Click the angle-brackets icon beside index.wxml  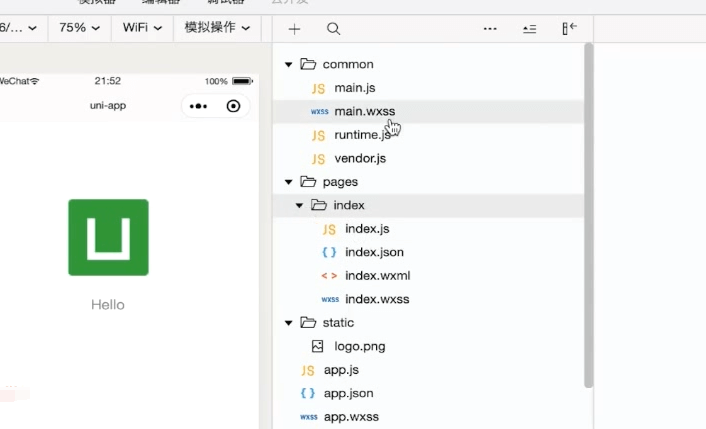[329, 275]
